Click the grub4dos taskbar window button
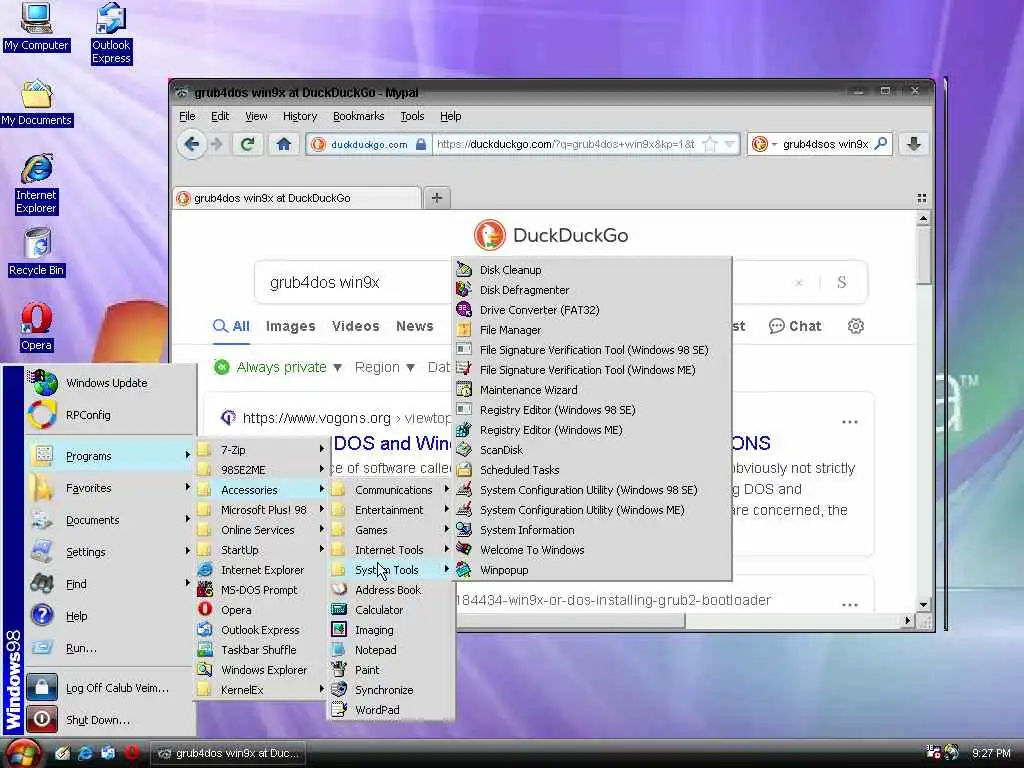 tap(230, 753)
